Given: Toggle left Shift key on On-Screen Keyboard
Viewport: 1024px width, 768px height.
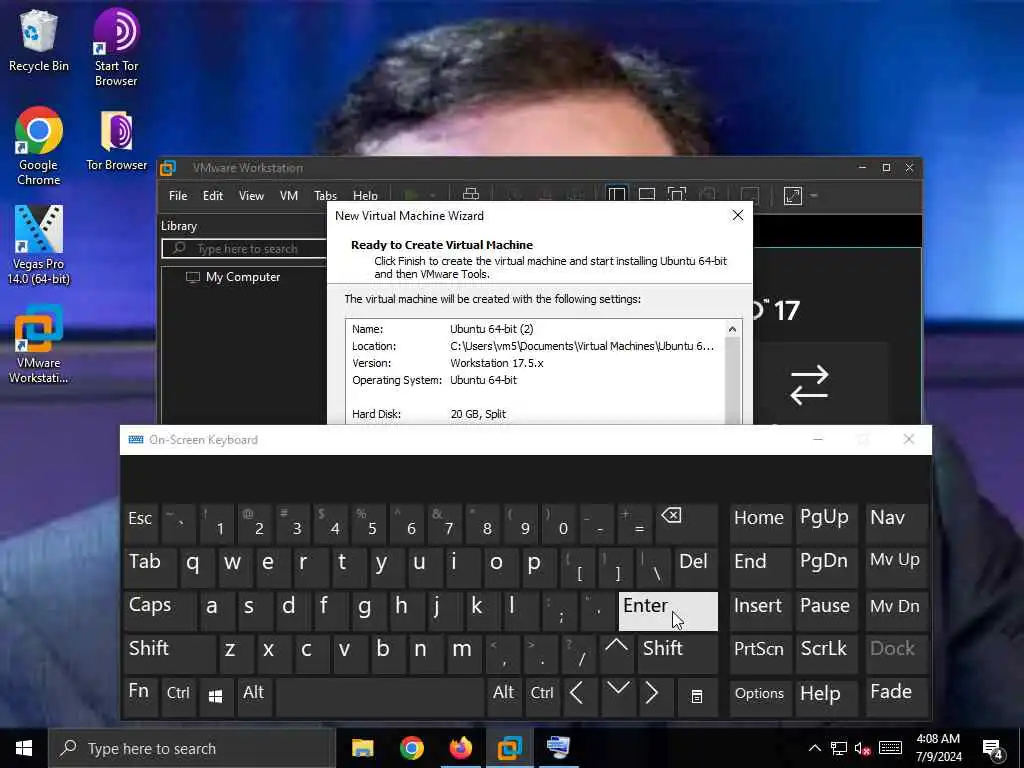Looking at the screenshot, I should [x=169, y=653].
